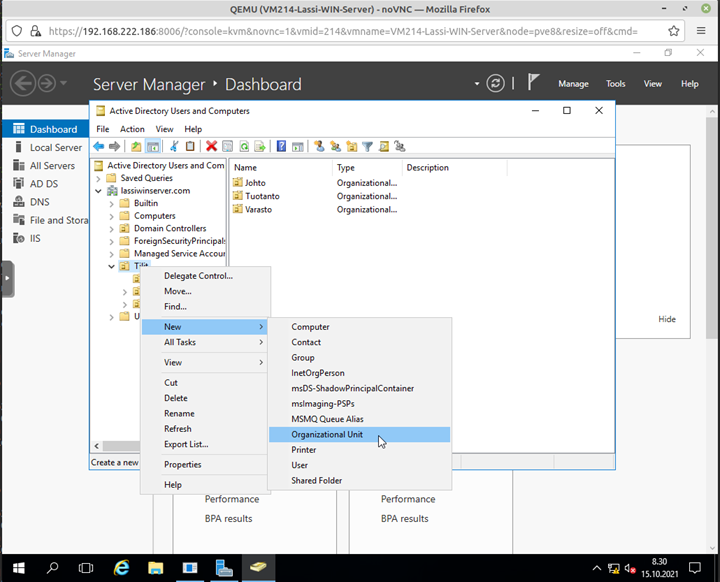The height and width of the screenshot is (582, 720).
Task: Select Local Server in sidebar
Action: (46, 147)
